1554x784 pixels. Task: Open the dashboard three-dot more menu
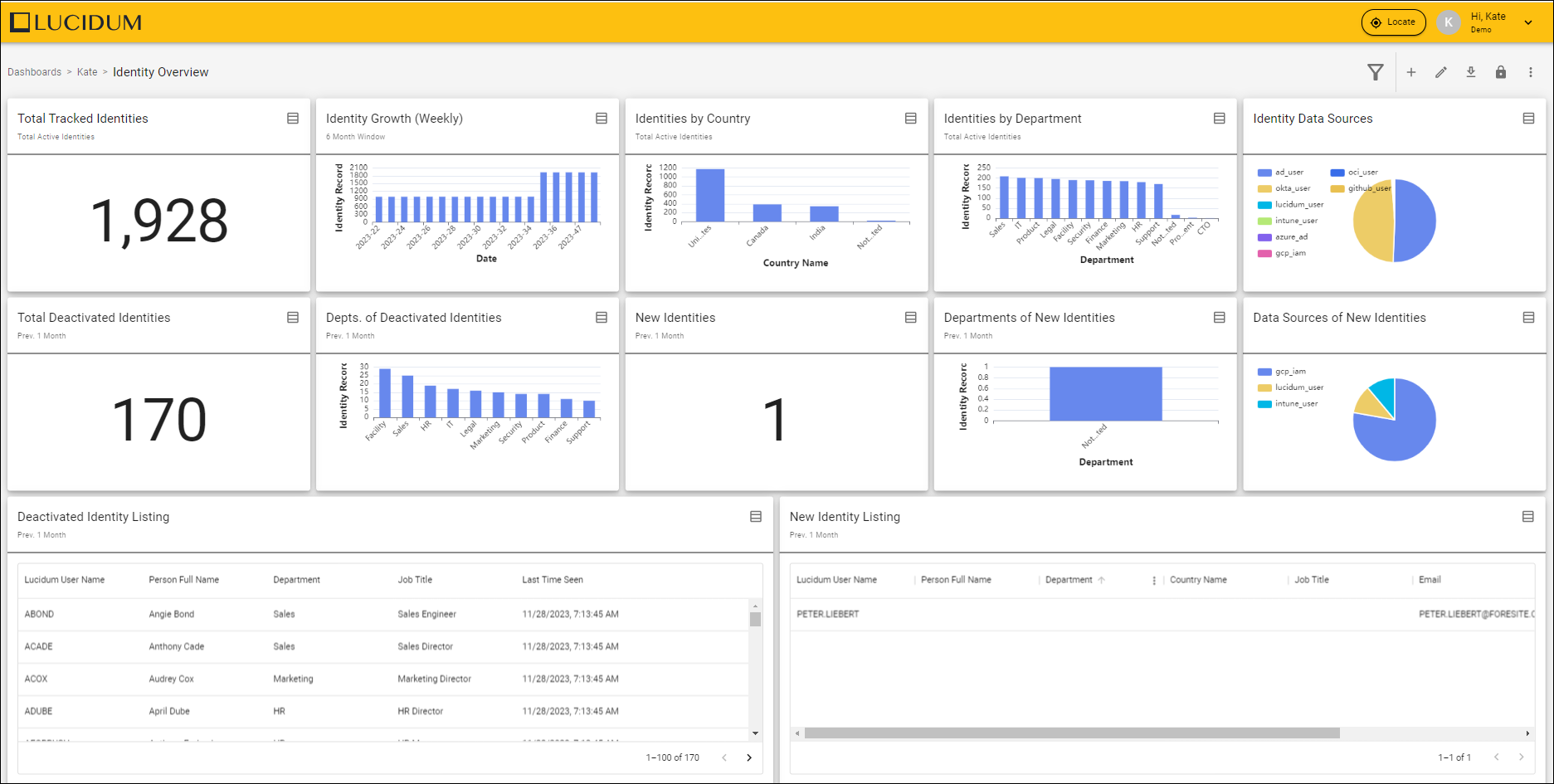point(1530,72)
